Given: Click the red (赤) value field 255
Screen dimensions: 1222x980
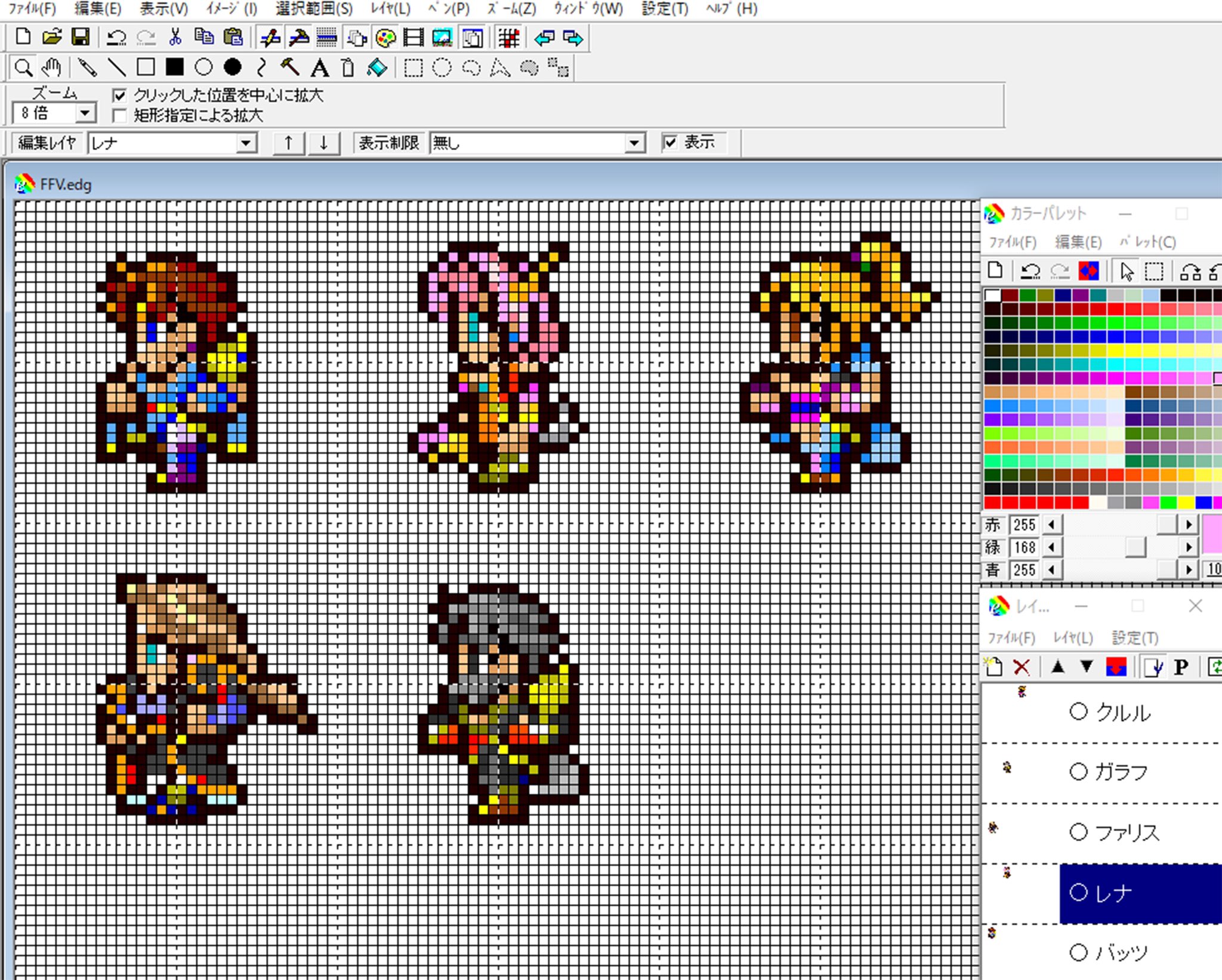Looking at the screenshot, I should pyautogui.click(x=1024, y=525).
